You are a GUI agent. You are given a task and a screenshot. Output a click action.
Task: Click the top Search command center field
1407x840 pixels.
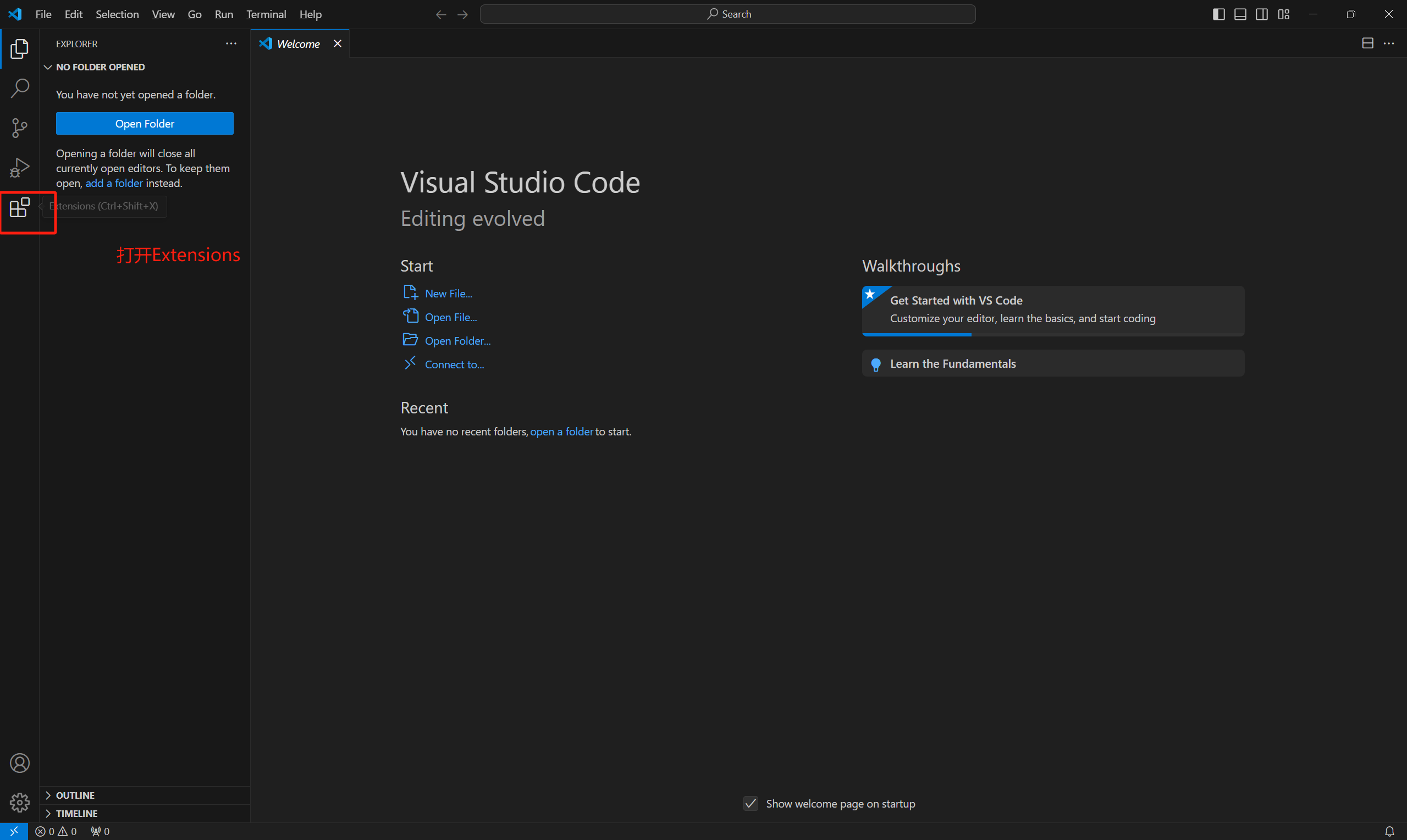pos(727,14)
